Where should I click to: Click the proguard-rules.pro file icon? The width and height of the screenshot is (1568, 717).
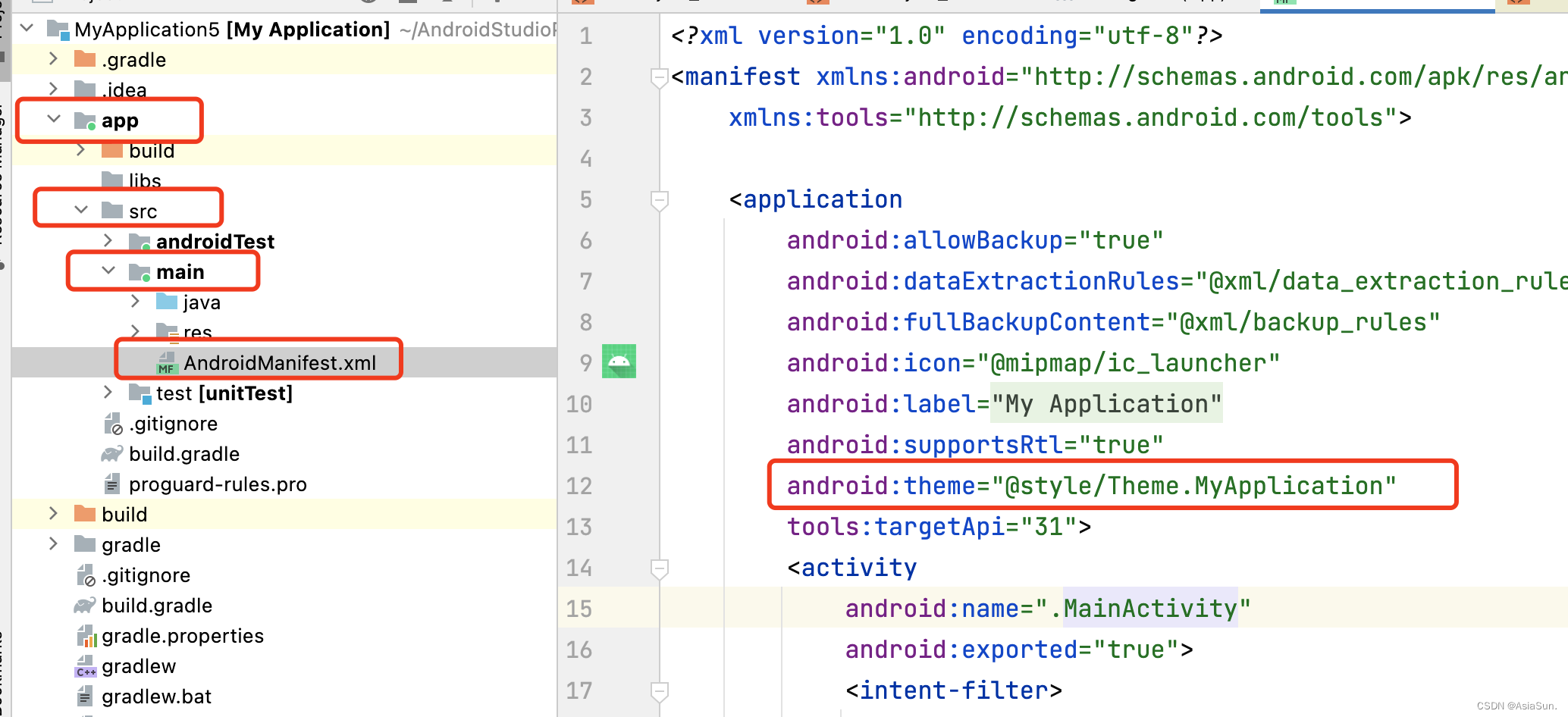[x=112, y=484]
